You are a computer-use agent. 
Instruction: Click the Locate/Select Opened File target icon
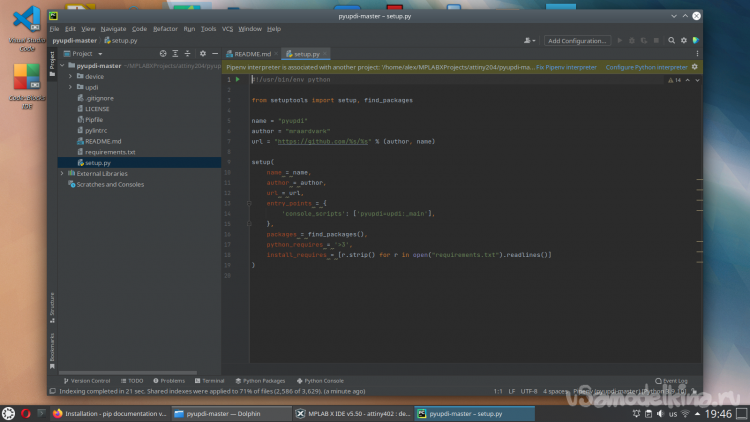pos(162,53)
